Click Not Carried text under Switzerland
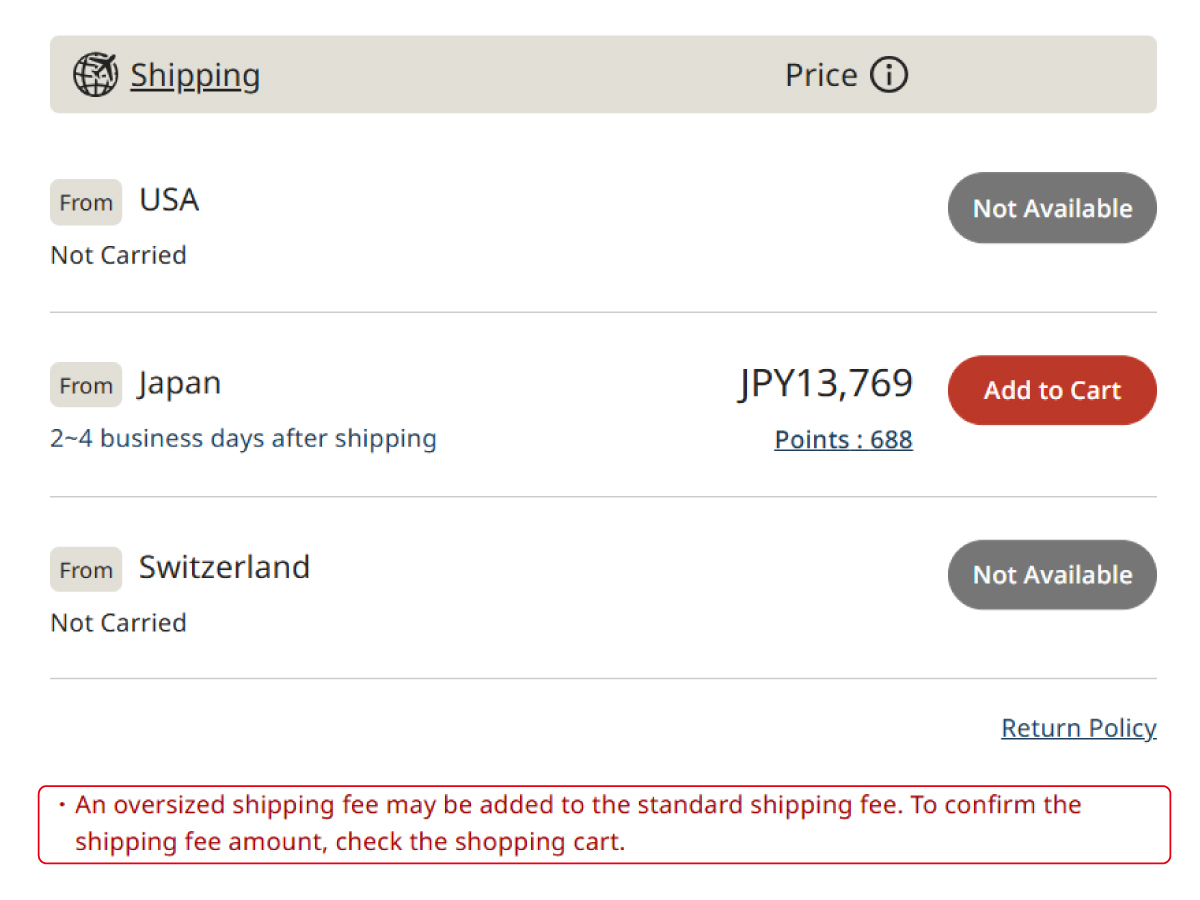Screen dimensions: 1200x900 (118, 622)
